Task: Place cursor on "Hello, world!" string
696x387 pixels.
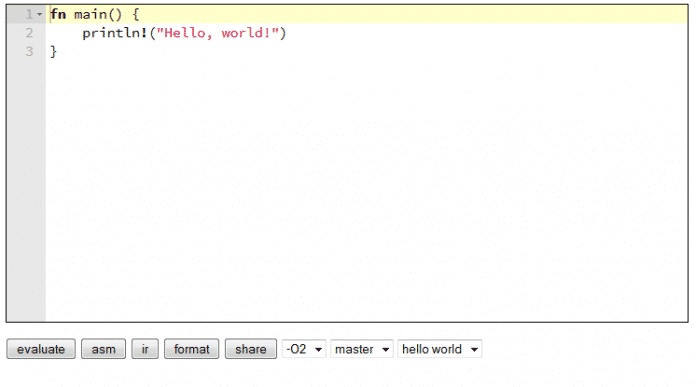Action: click(x=218, y=33)
